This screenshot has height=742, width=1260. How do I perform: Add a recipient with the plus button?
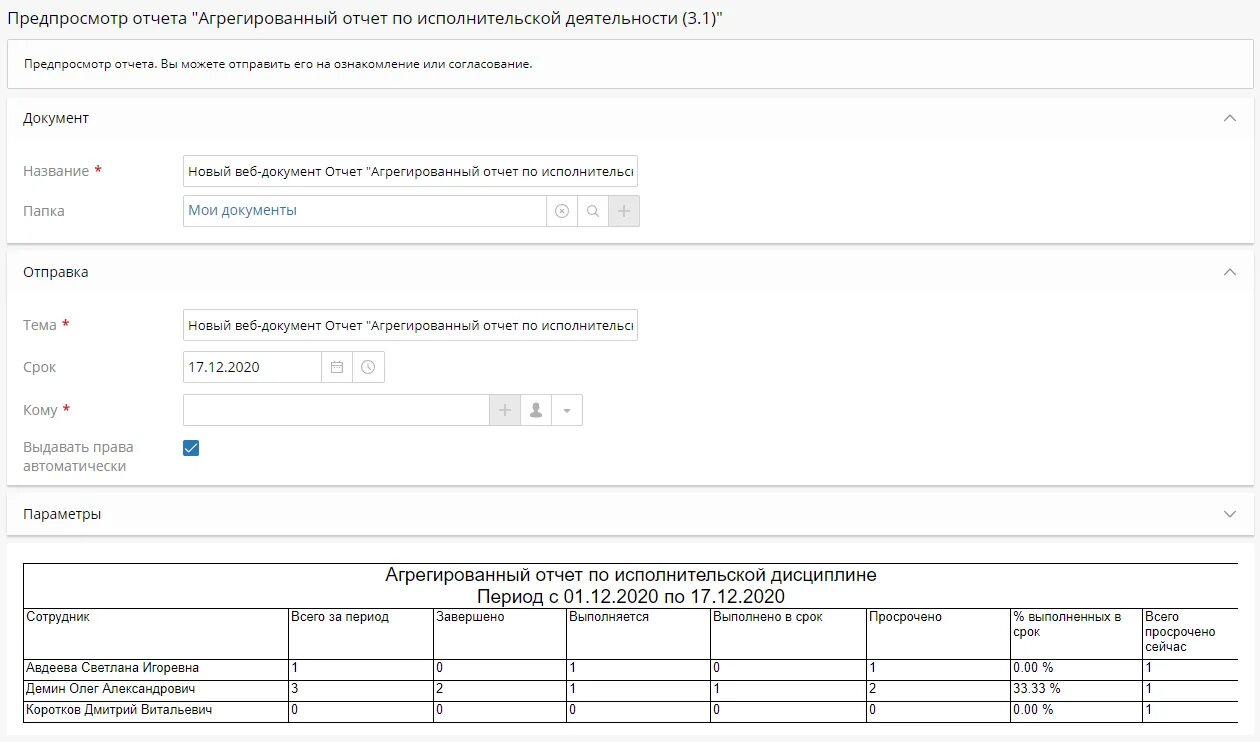tap(505, 410)
